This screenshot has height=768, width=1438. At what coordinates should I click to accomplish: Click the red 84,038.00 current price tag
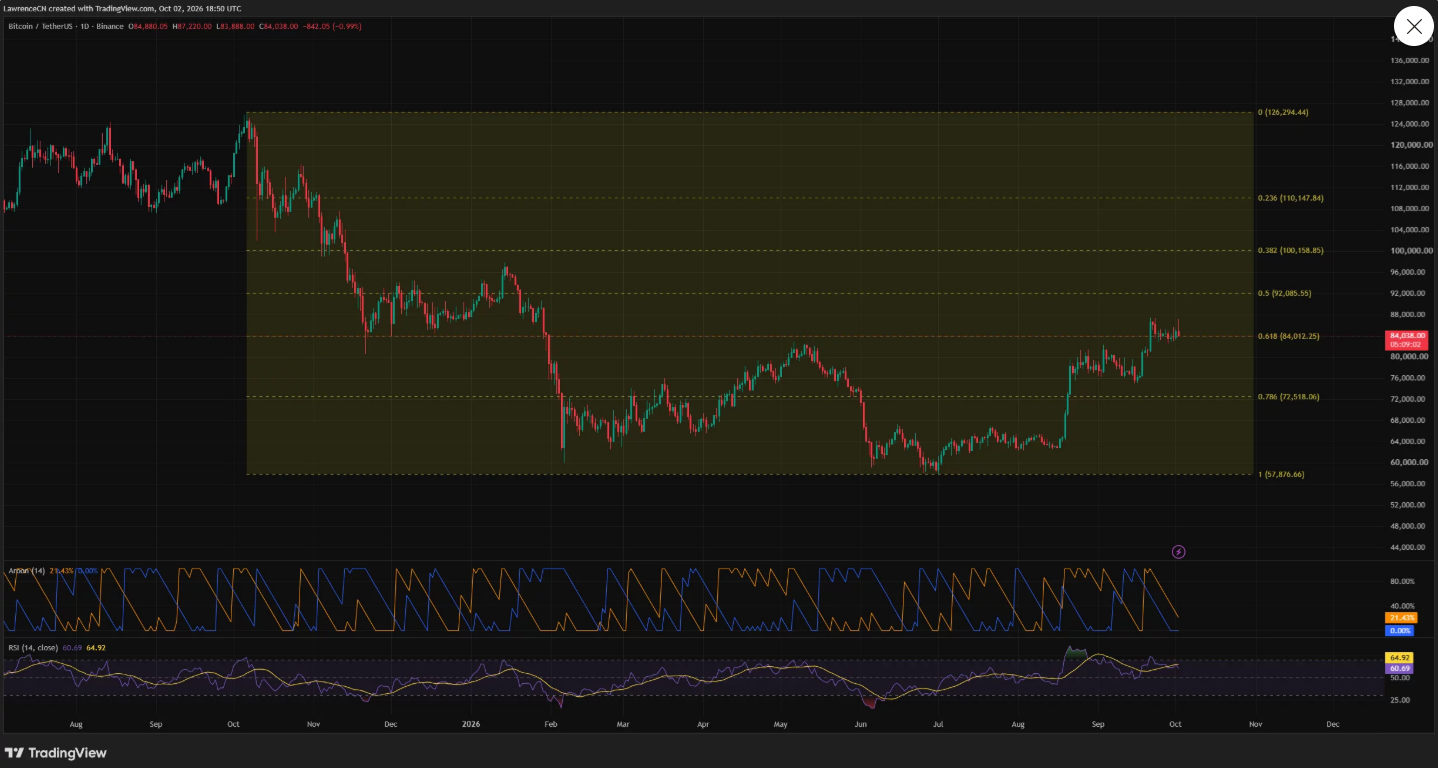(1406, 340)
